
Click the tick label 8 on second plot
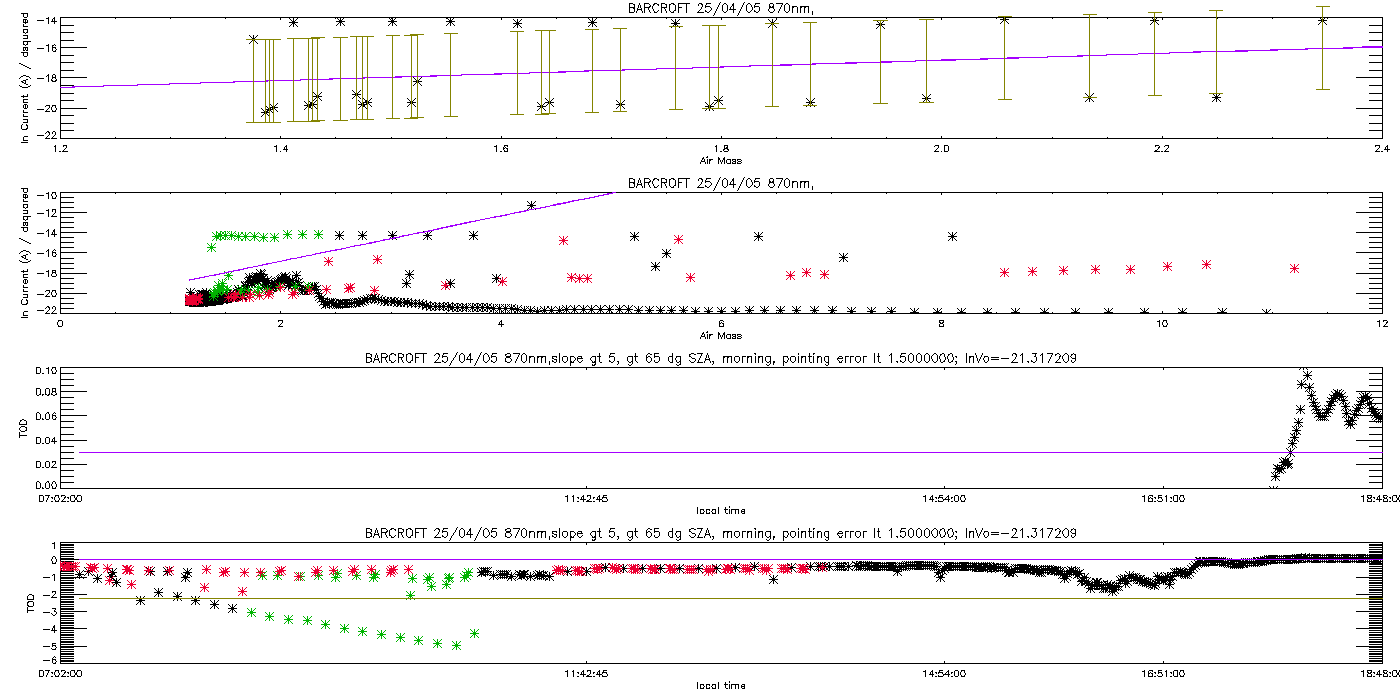pyautogui.click(x=941, y=323)
